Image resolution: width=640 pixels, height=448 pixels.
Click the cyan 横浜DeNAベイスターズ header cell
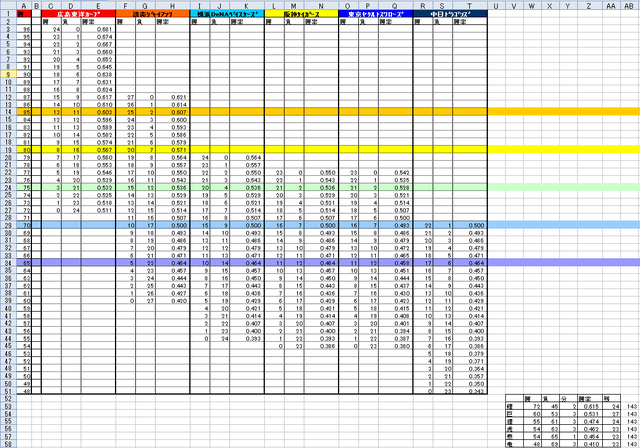(227, 14)
